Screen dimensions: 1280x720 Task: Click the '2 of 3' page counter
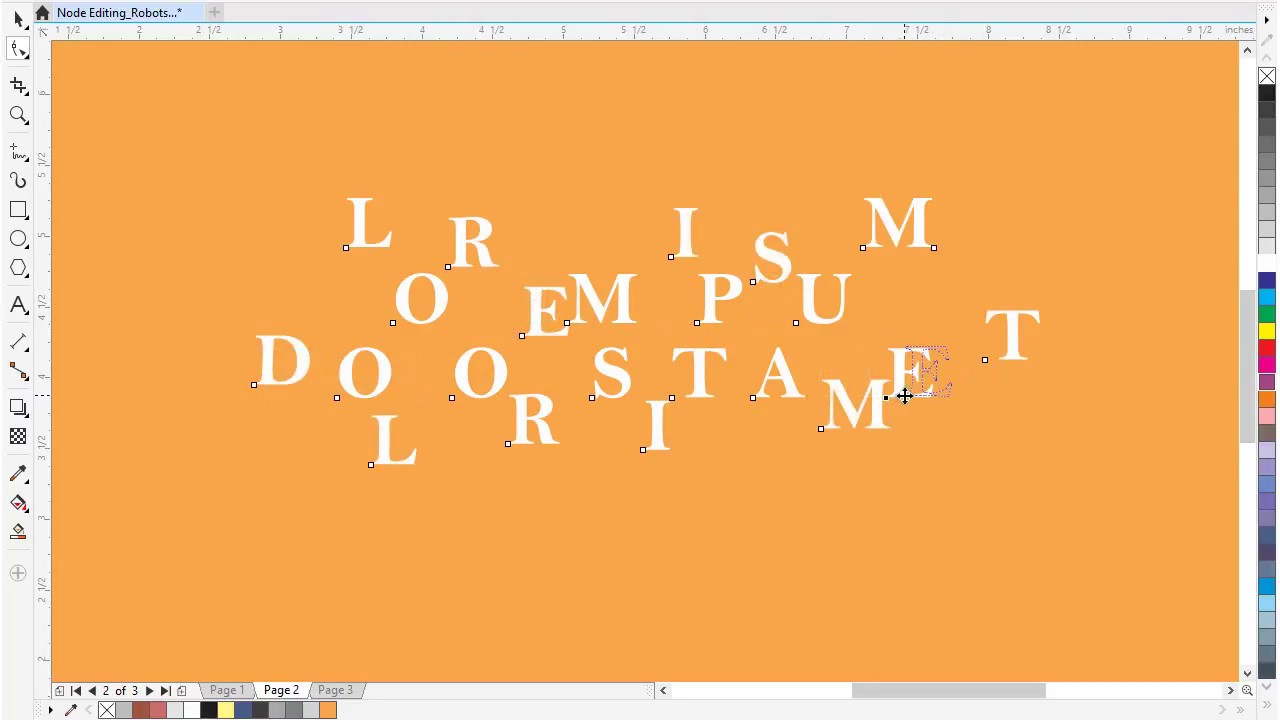120,690
